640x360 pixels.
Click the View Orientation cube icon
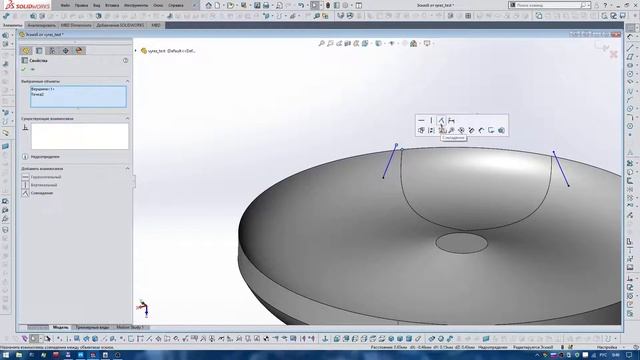point(365,43)
